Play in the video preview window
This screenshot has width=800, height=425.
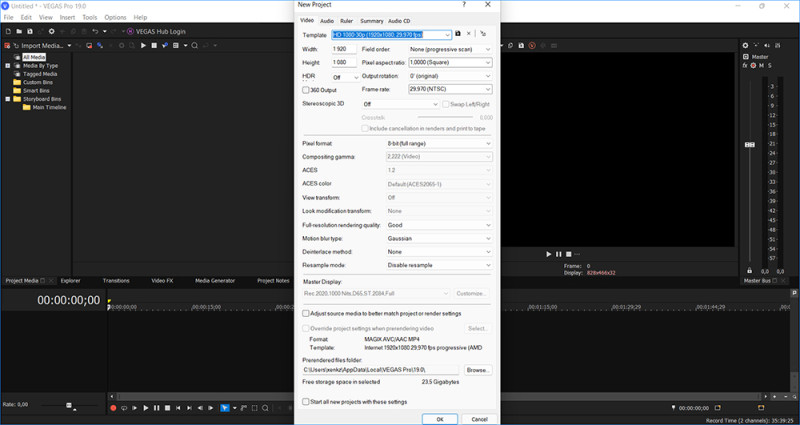[x=549, y=254]
